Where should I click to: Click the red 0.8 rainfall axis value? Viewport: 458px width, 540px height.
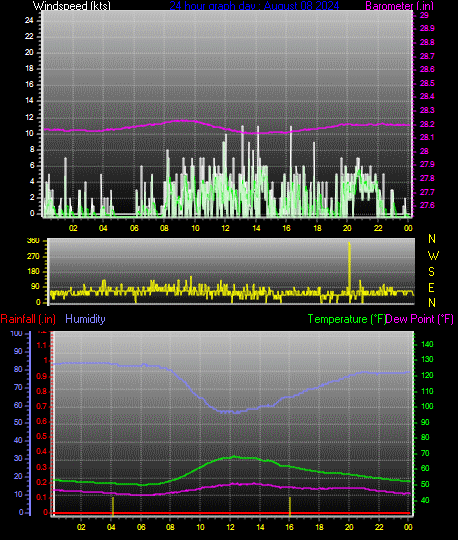[x=42, y=392]
